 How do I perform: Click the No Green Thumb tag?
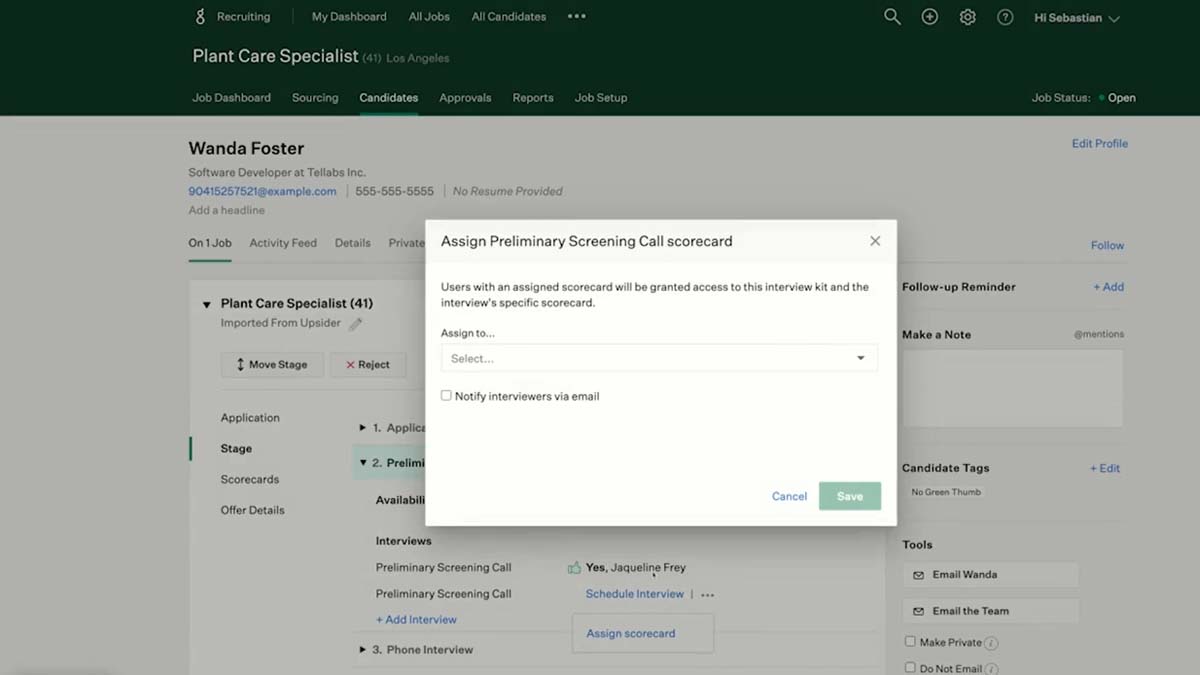pyautogui.click(x=946, y=492)
